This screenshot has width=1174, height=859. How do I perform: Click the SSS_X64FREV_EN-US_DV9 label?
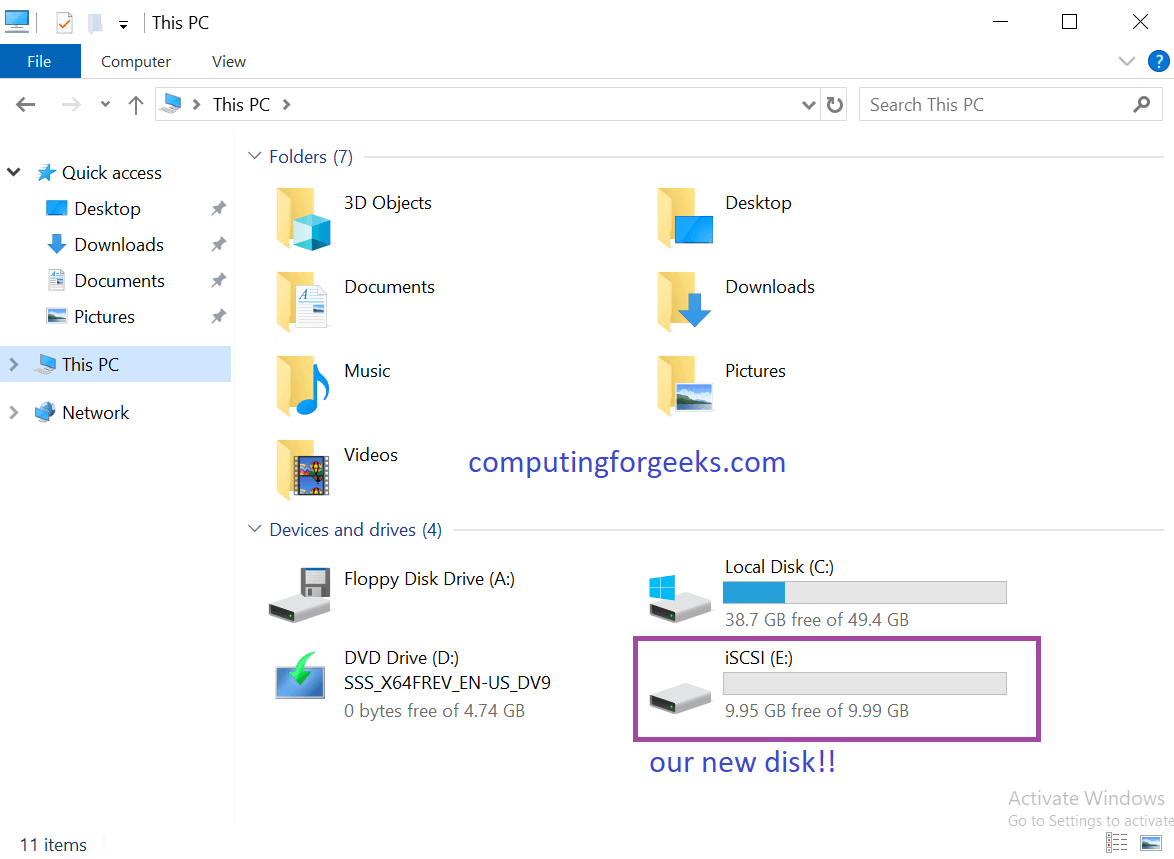coord(447,683)
